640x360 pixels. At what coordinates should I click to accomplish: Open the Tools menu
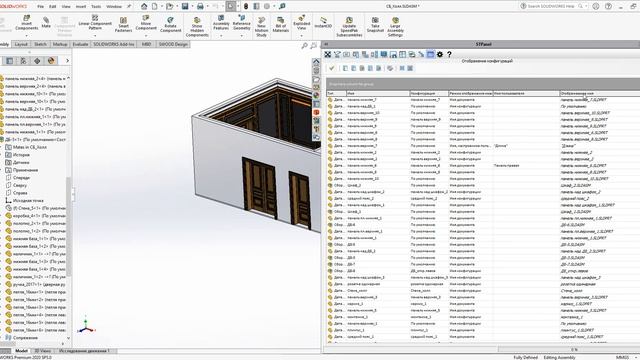(96, 7)
